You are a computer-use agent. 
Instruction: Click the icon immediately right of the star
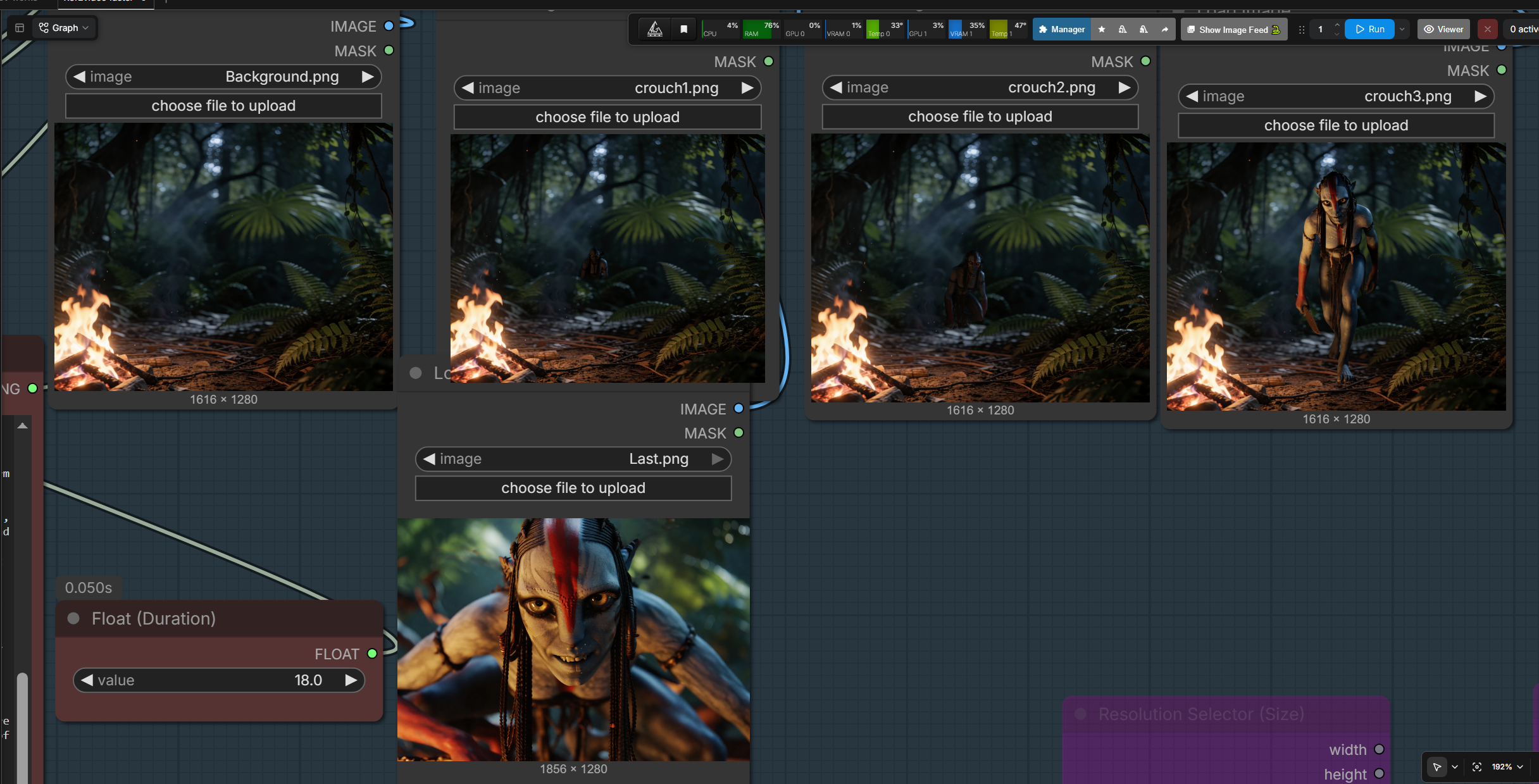(x=1123, y=29)
